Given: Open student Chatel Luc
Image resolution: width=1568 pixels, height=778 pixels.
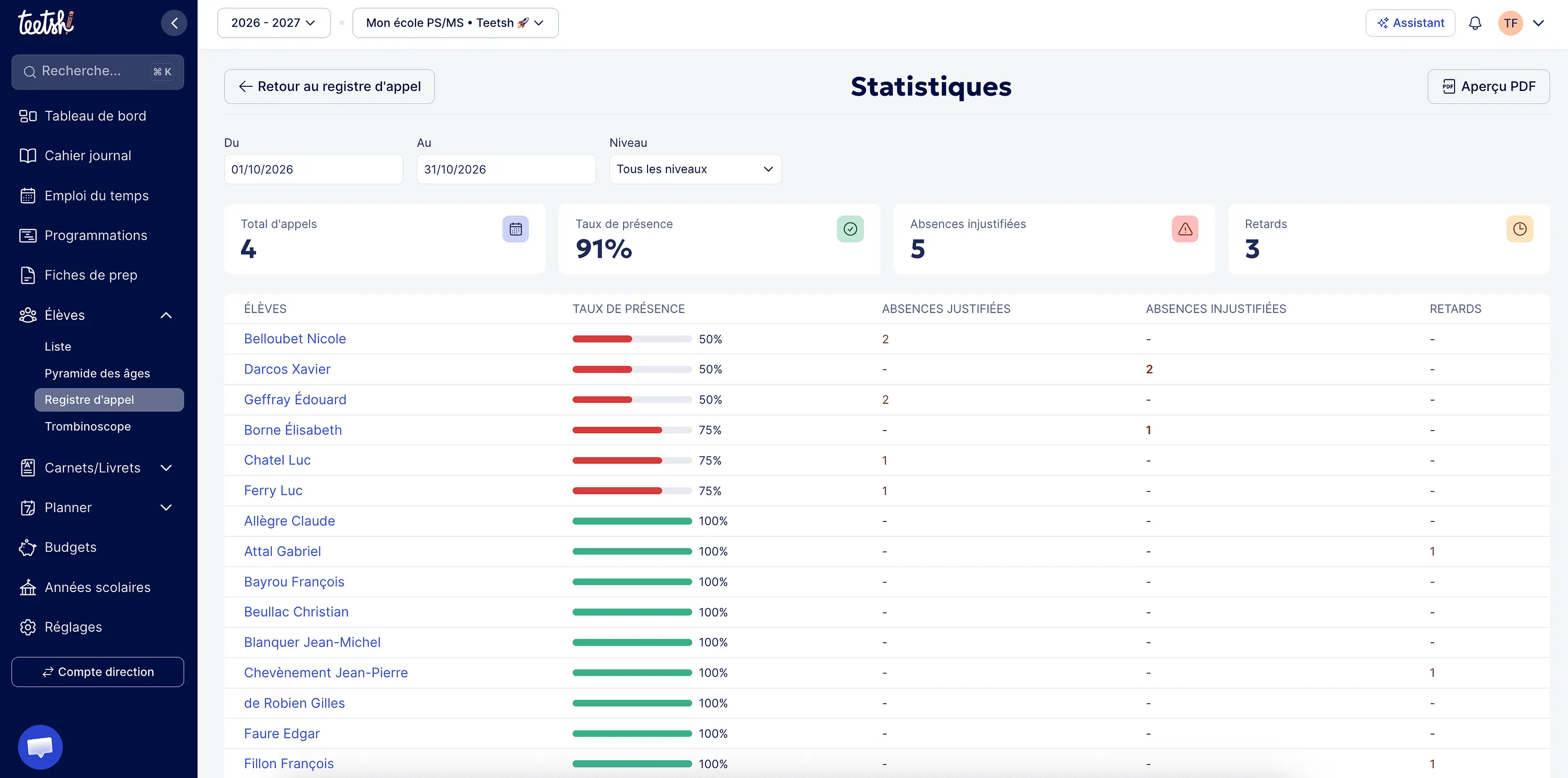Looking at the screenshot, I should point(278,460).
